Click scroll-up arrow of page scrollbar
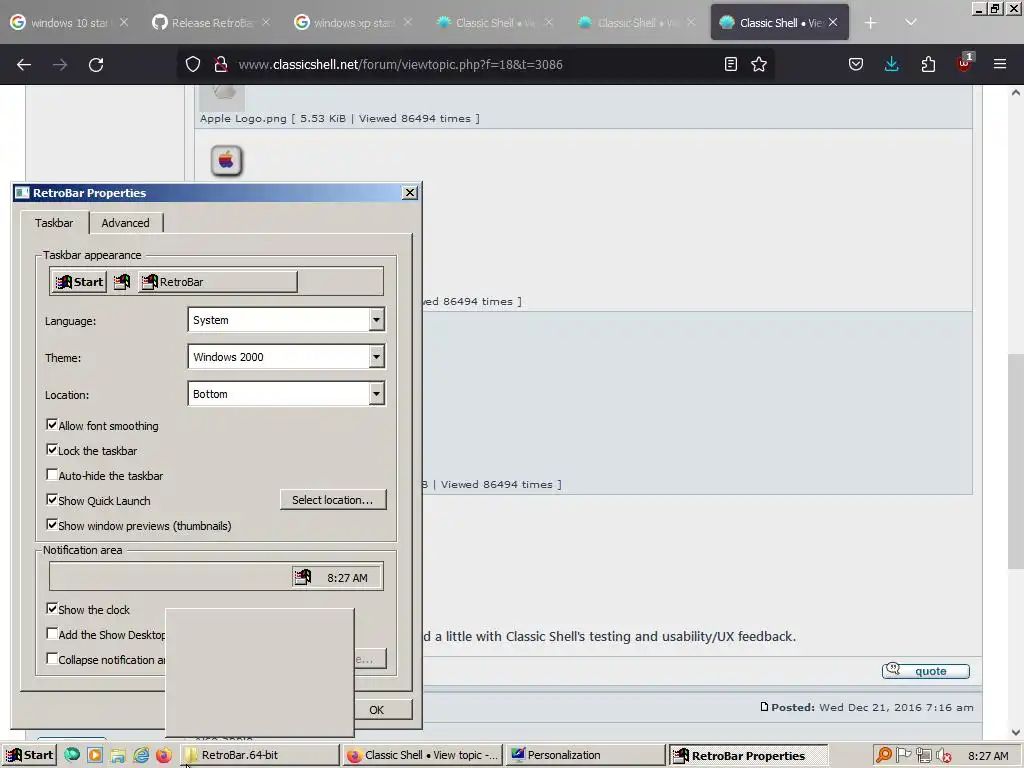The height and width of the screenshot is (768, 1024). tap(1015, 93)
